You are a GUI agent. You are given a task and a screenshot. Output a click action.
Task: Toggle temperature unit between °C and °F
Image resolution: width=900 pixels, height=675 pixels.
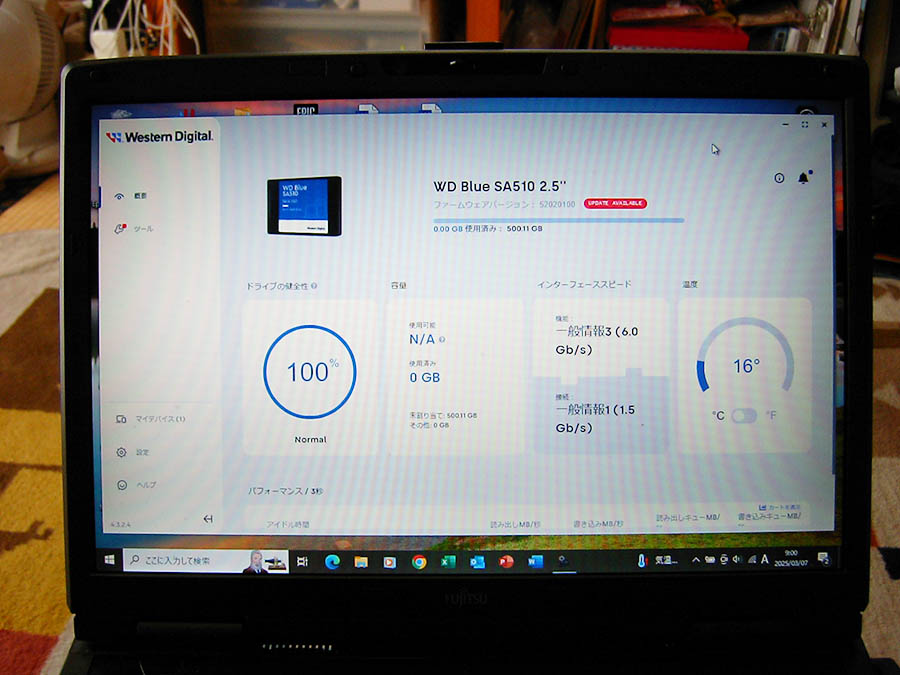click(744, 416)
